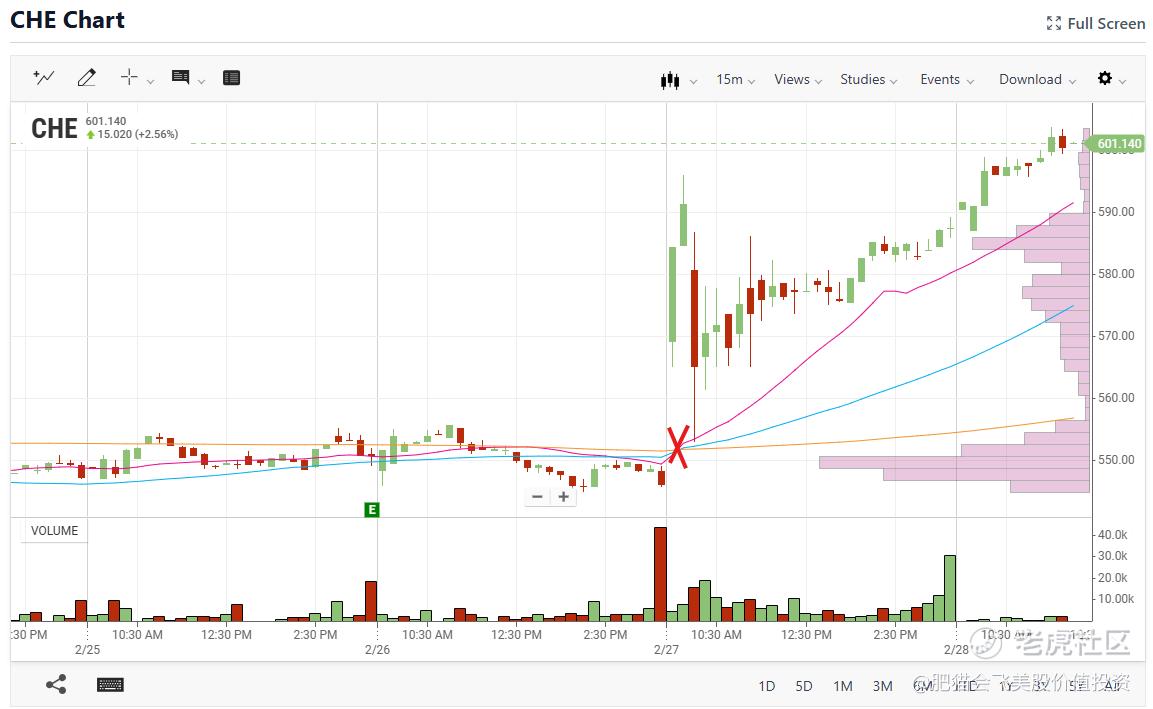Expand the settings gear dropdown arrow
1153x709 pixels.
[x=1122, y=82]
